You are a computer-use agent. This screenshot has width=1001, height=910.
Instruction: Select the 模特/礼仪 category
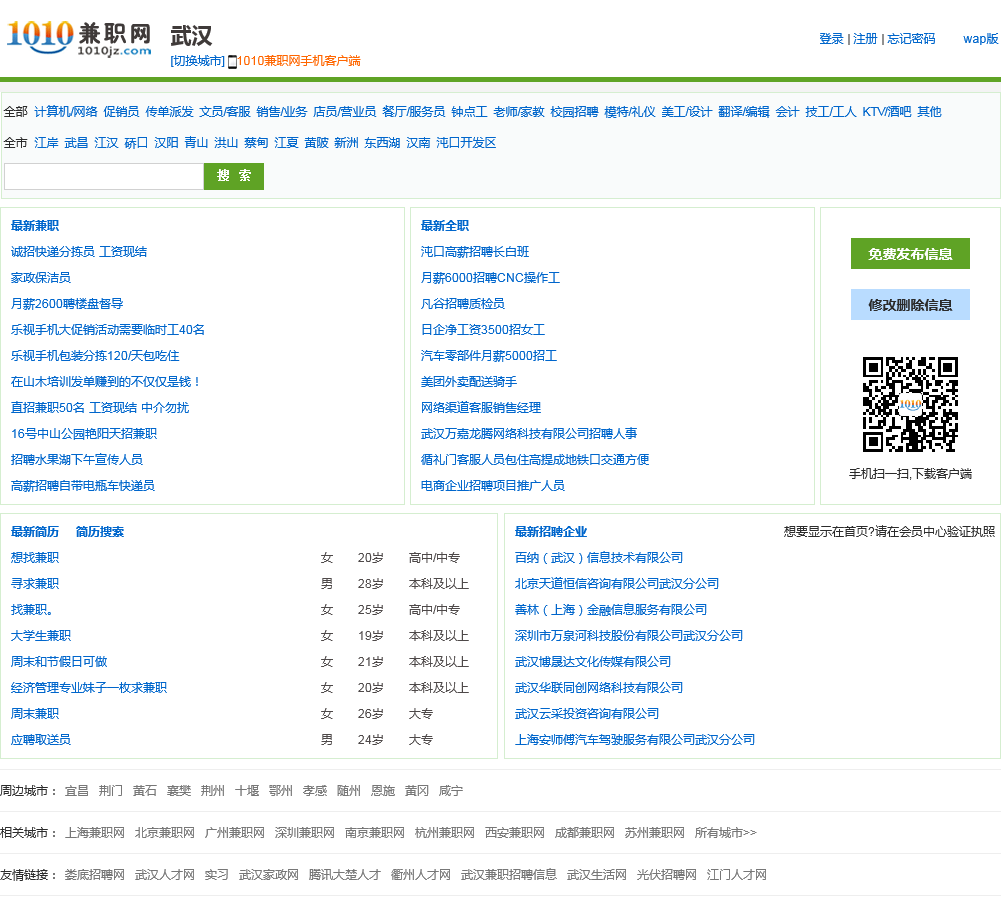tap(629, 112)
